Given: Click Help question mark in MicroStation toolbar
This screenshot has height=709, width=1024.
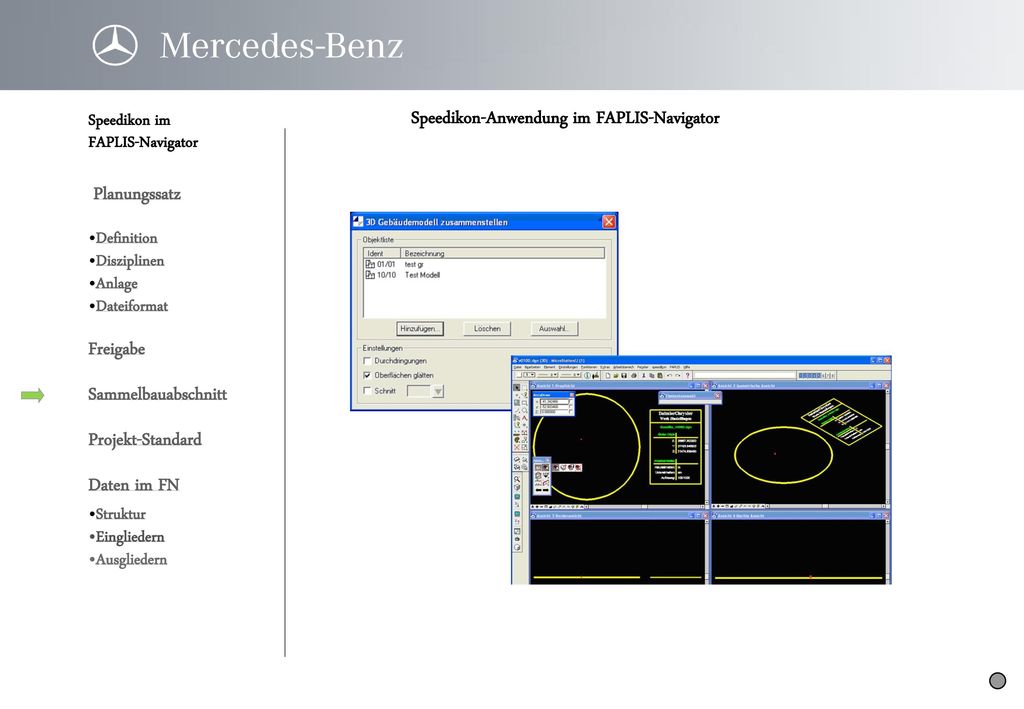Looking at the screenshot, I should pyautogui.click(x=688, y=375).
